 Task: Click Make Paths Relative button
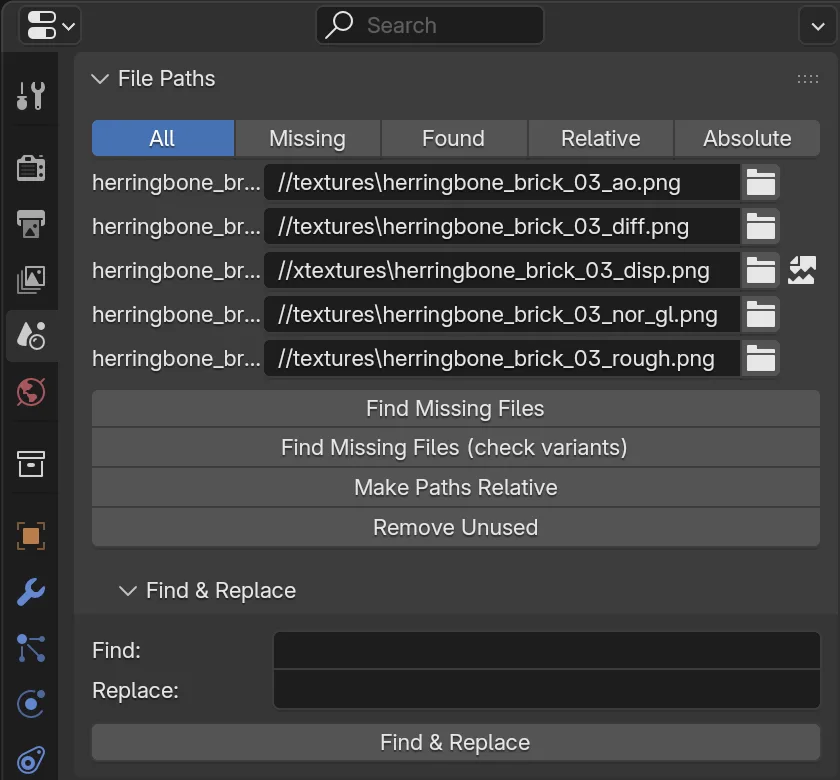click(x=455, y=488)
